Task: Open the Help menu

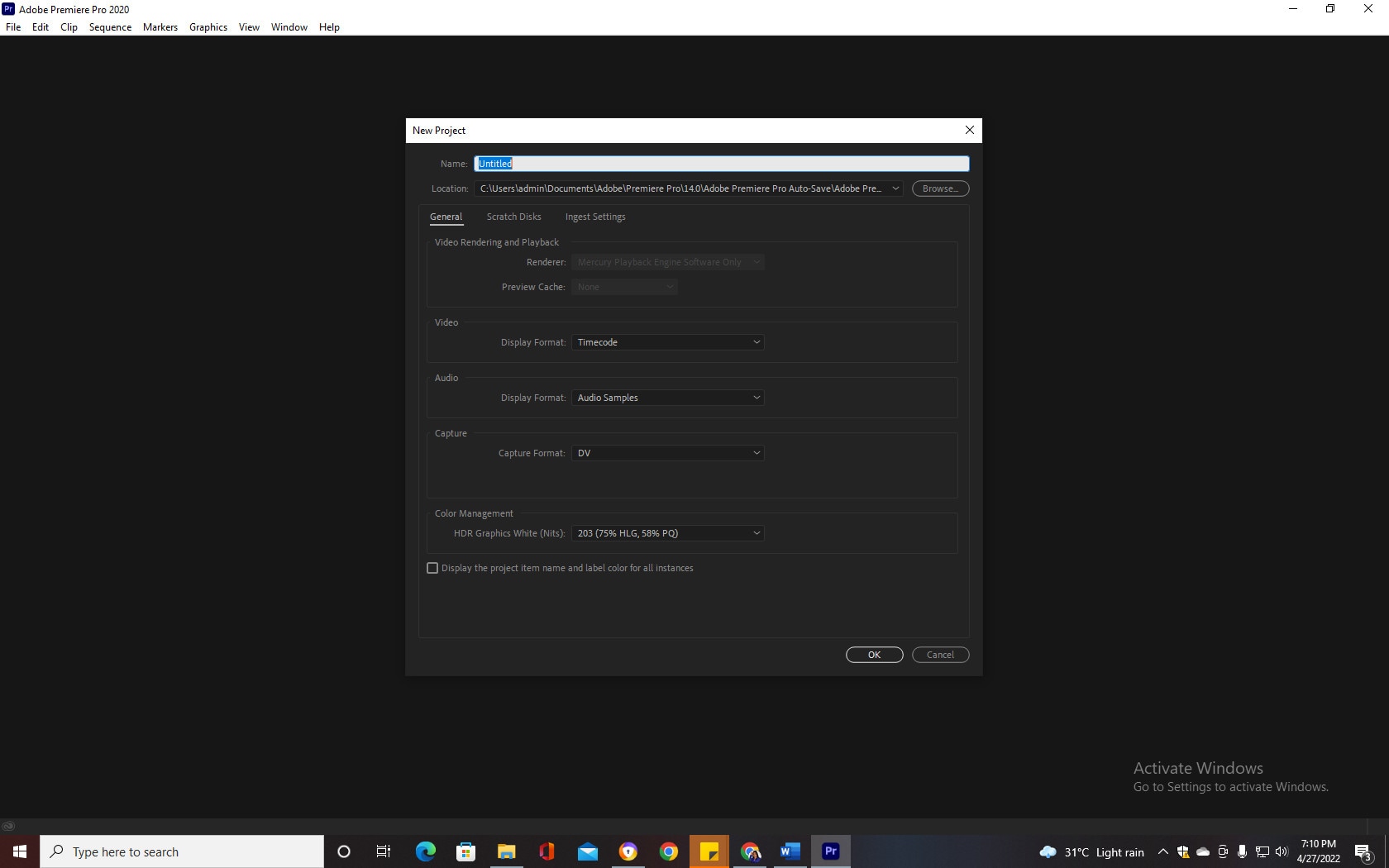Action: 329,26
